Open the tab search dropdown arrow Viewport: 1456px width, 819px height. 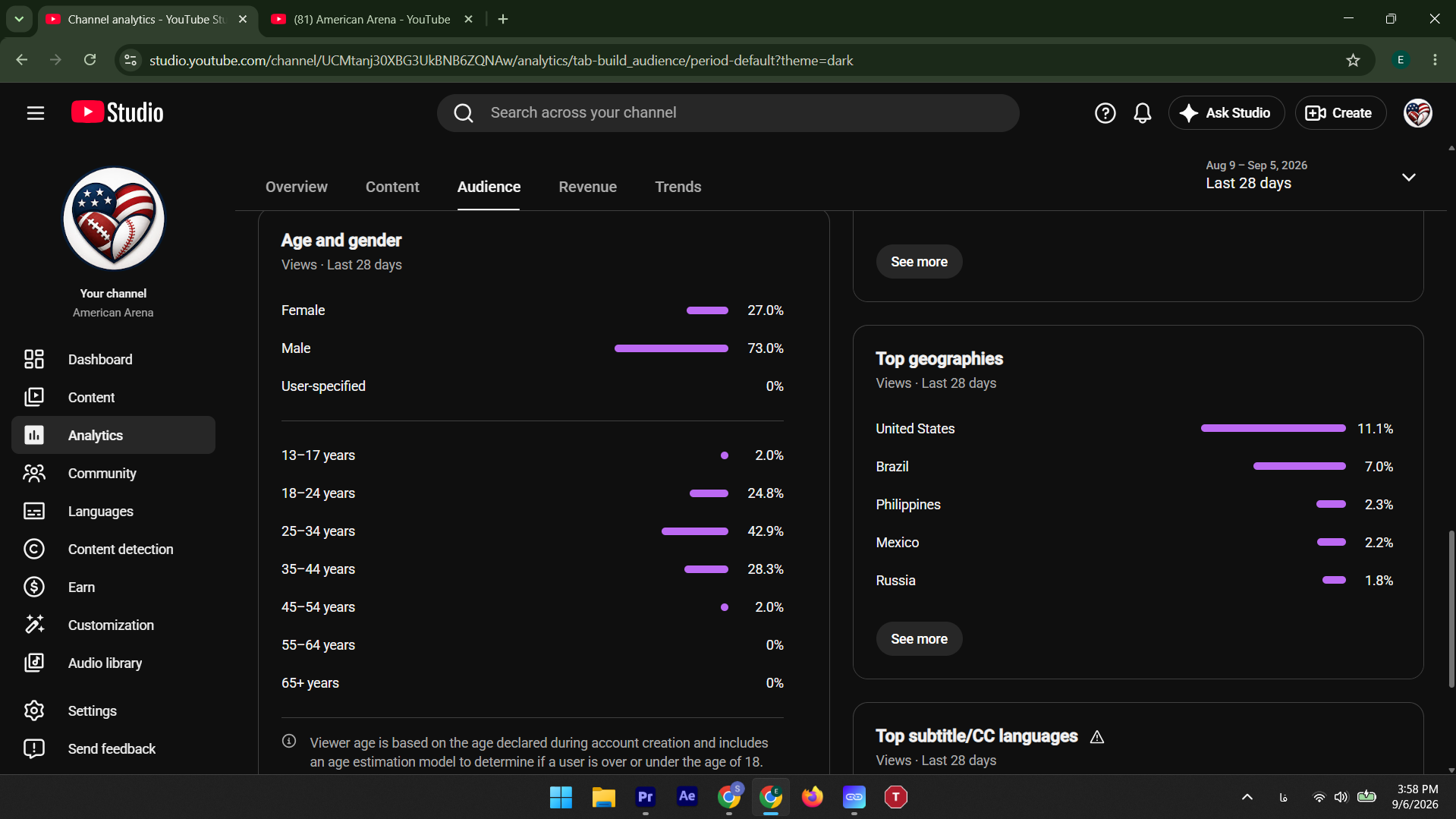pyautogui.click(x=19, y=19)
